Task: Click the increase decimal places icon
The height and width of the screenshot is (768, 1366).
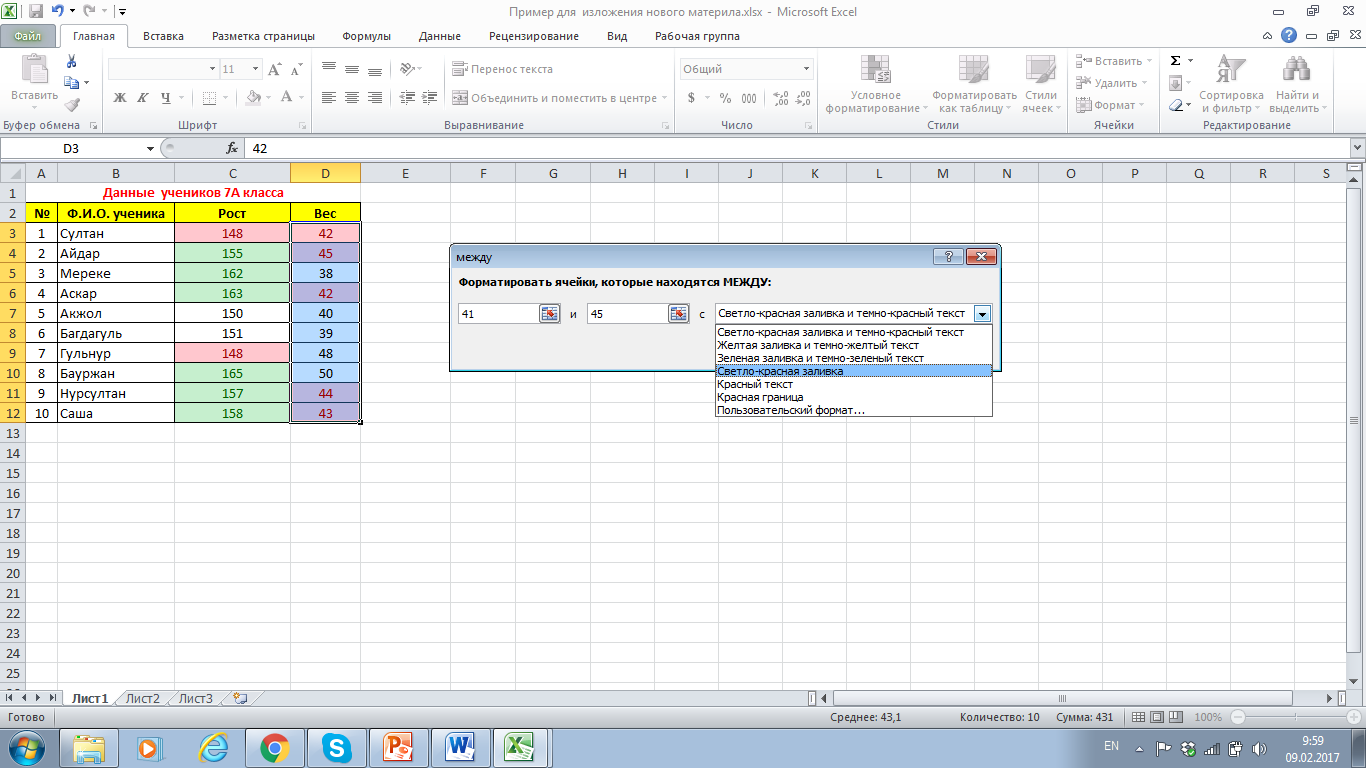Action: click(x=781, y=98)
